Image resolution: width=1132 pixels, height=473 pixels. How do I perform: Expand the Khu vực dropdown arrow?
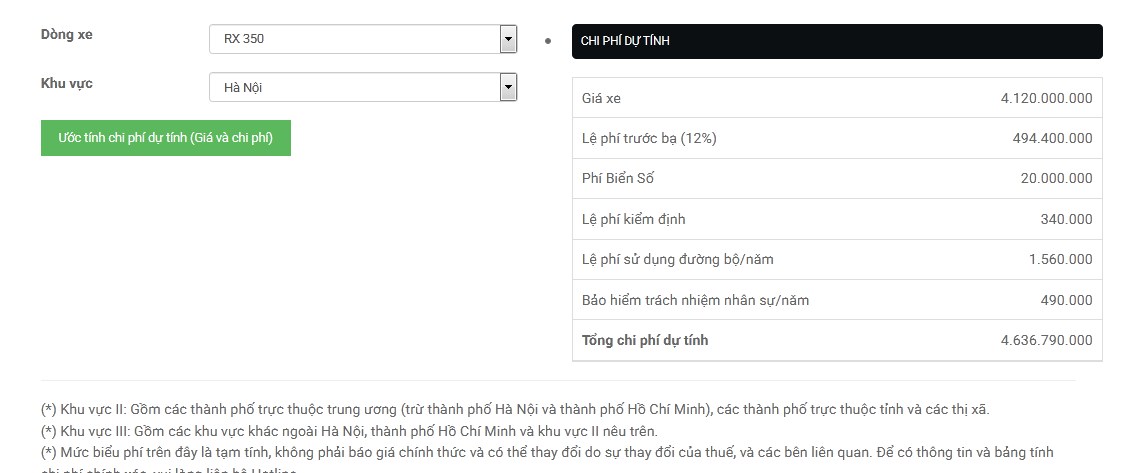(x=509, y=87)
